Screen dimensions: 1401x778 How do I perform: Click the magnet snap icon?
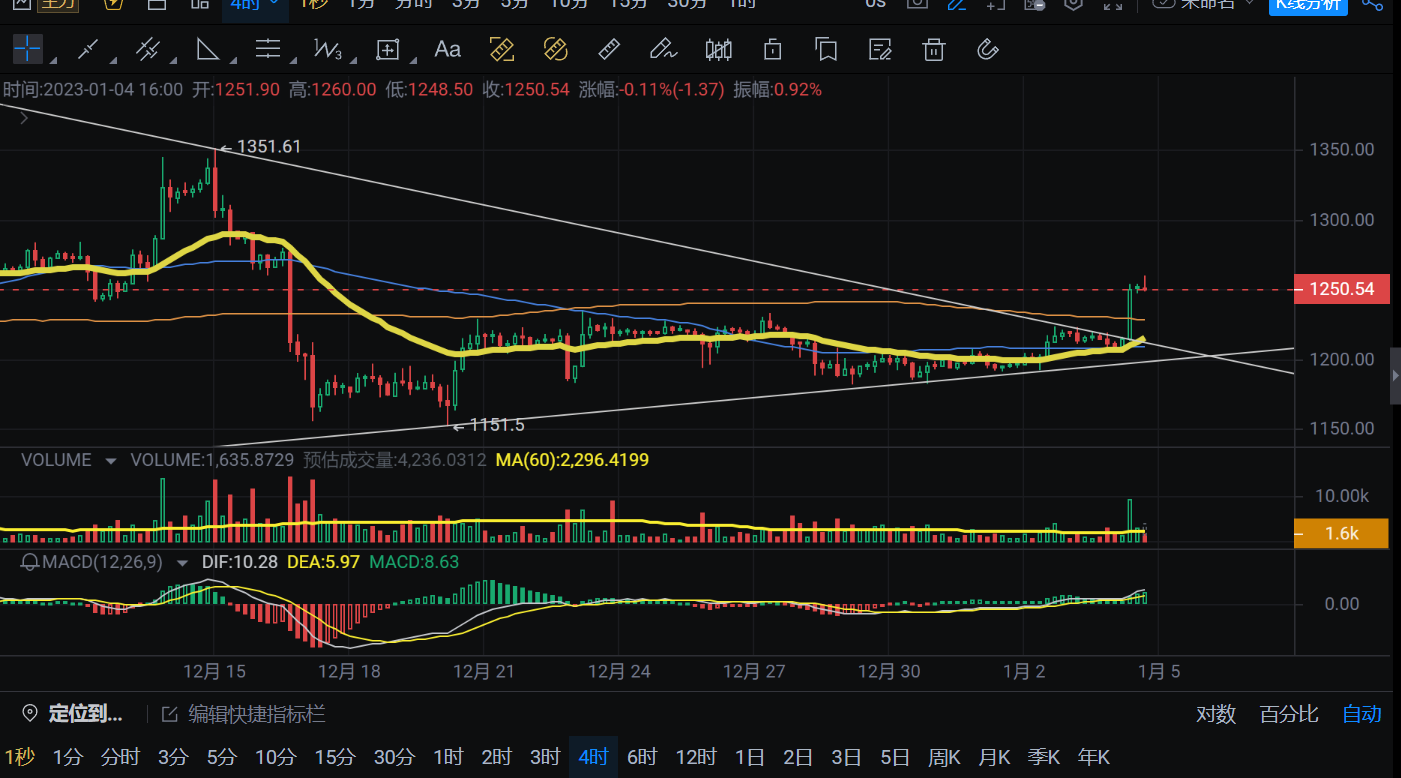pyautogui.click(x=987, y=49)
